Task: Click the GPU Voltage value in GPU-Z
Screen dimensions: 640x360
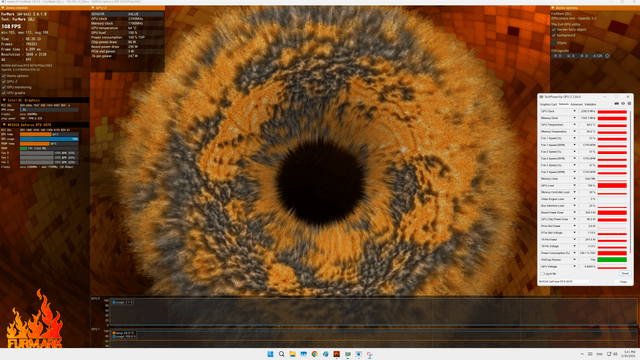Action: 587,267
